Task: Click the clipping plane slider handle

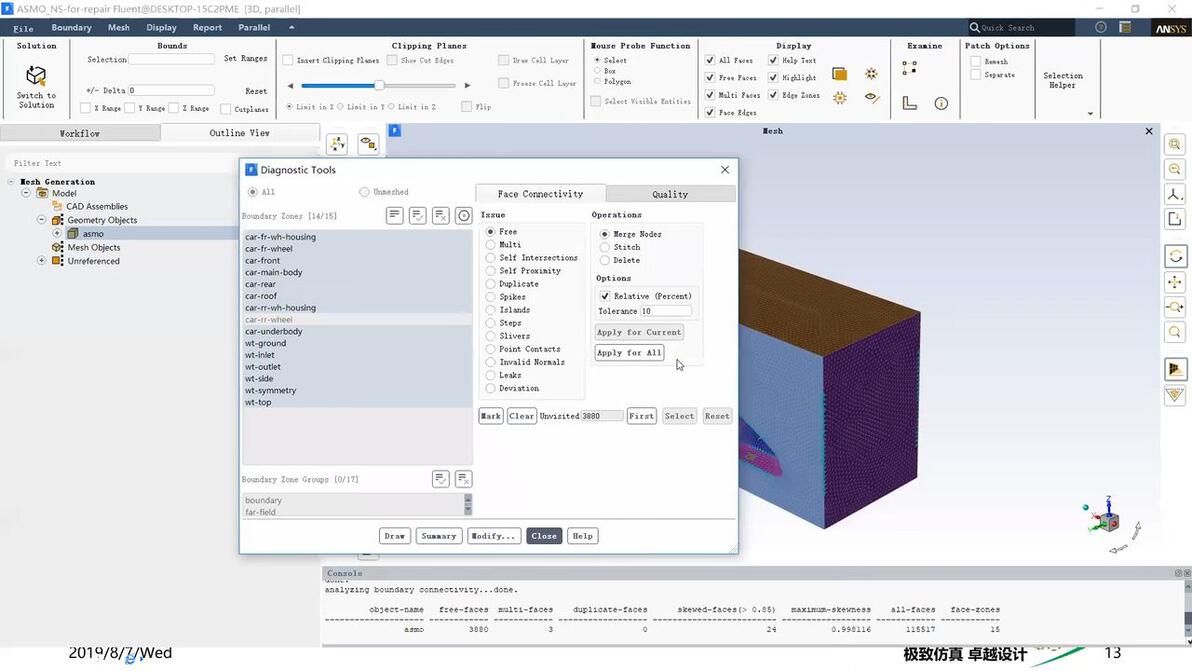Action: [x=379, y=85]
